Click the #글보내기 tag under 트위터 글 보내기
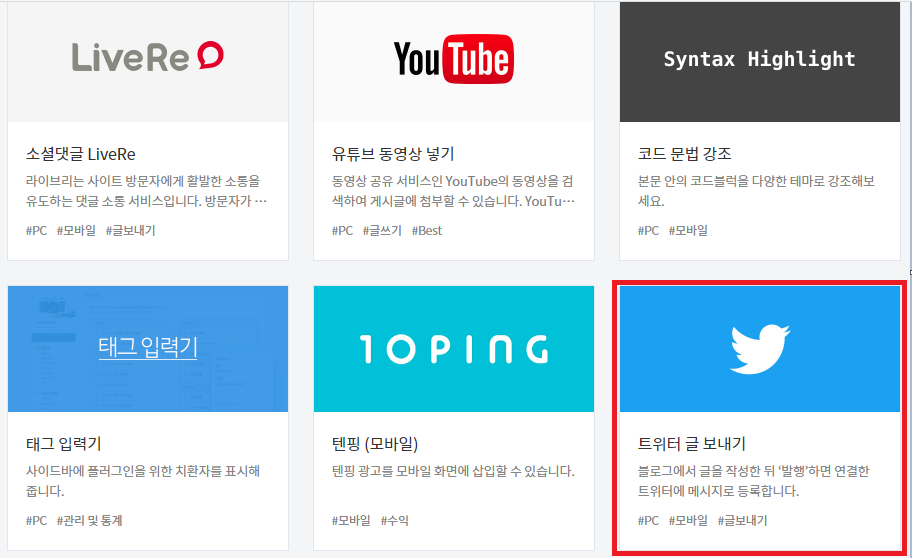 tap(742, 520)
